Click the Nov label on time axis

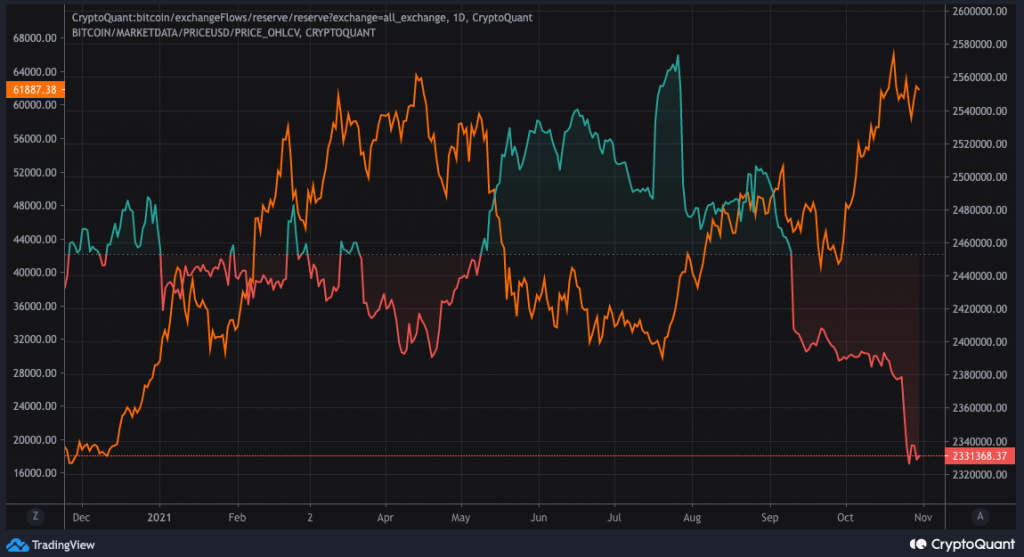tap(923, 517)
